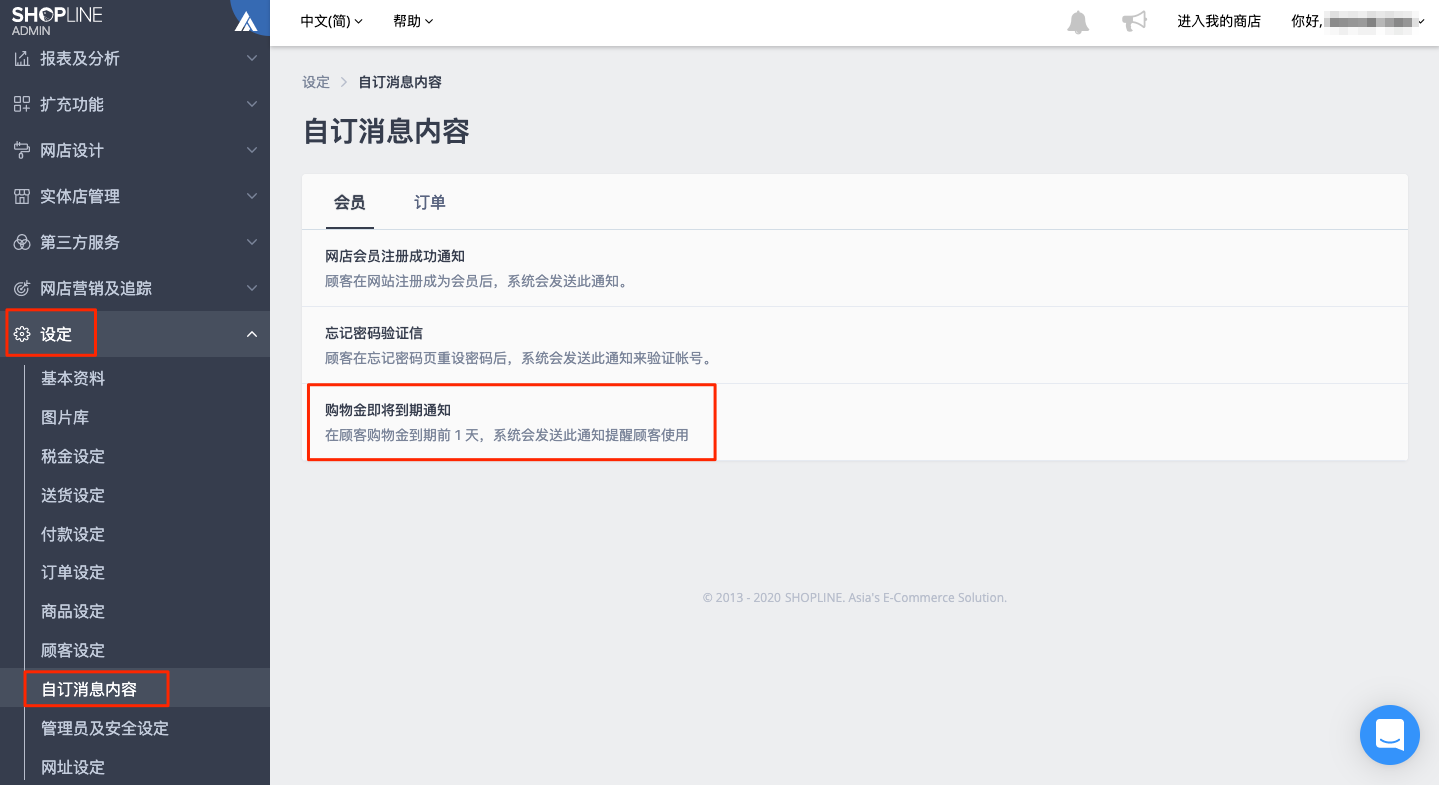Expand the 实体店管理 menu chevron
Viewport: 1439px width, 785px height.
[x=252, y=197]
